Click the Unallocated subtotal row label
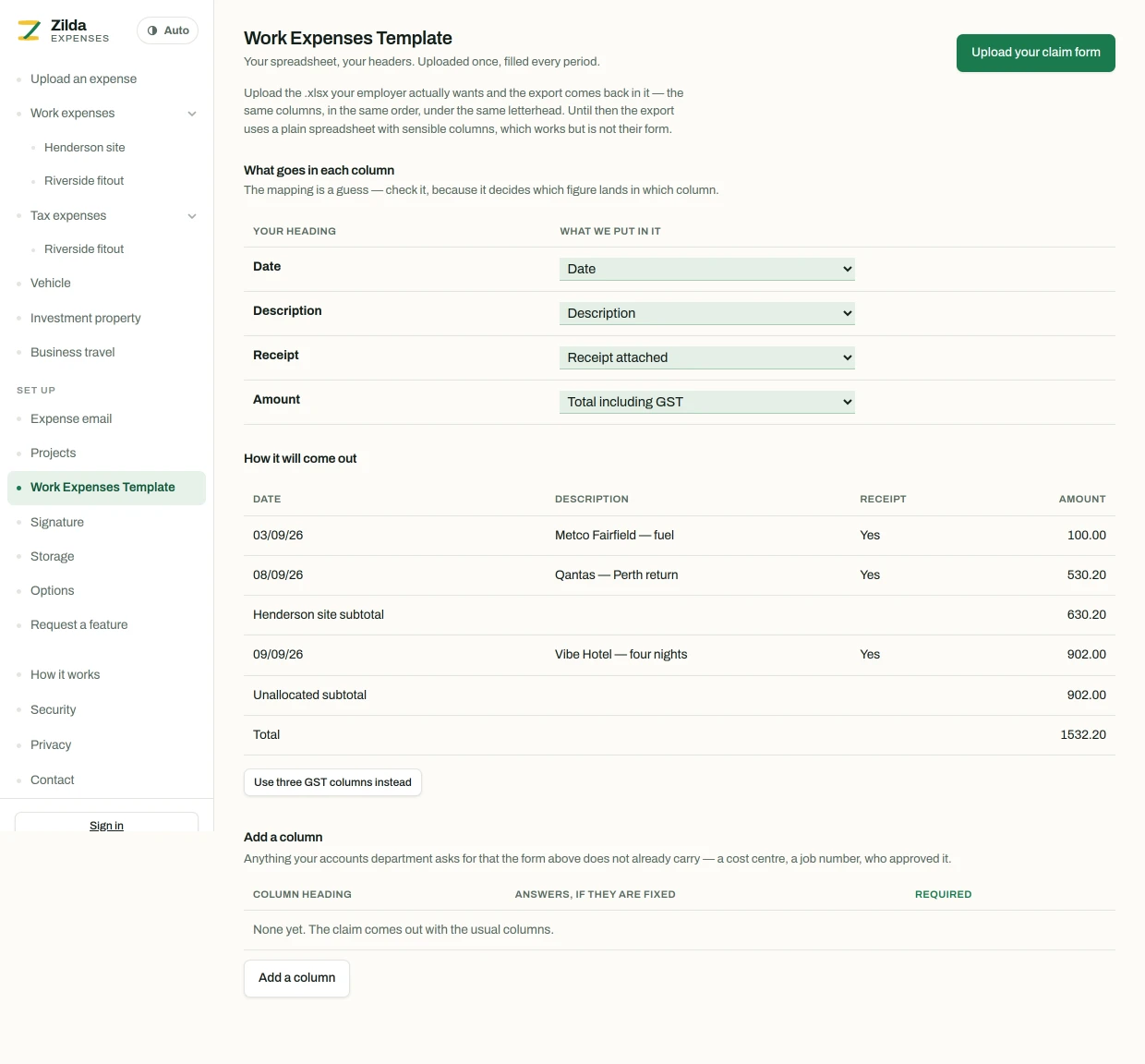This screenshot has width=1145, height=1064. [309, 695]
